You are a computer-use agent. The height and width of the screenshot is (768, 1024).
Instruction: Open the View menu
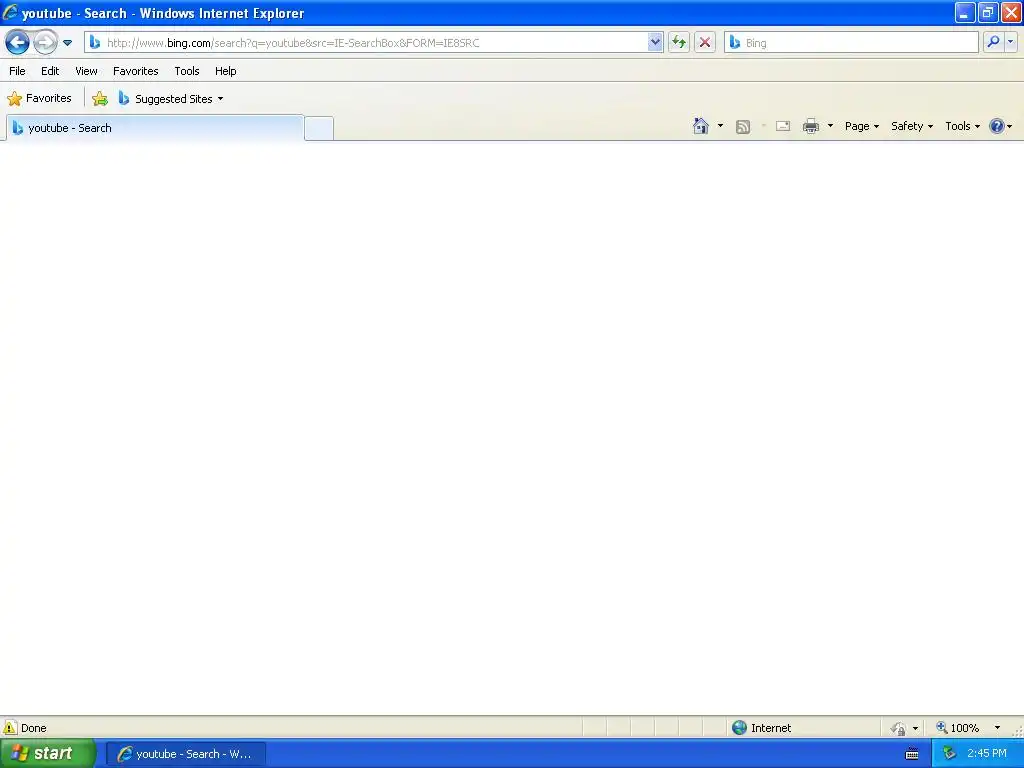86,71
